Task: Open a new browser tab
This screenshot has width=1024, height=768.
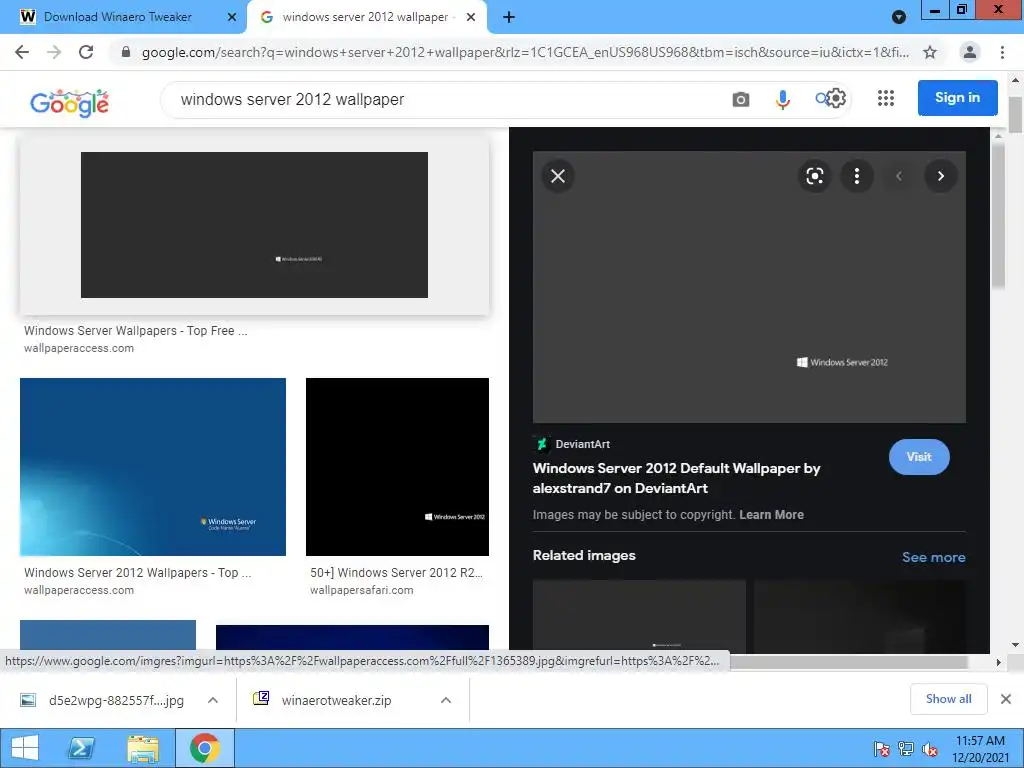Action: (509, 17)
